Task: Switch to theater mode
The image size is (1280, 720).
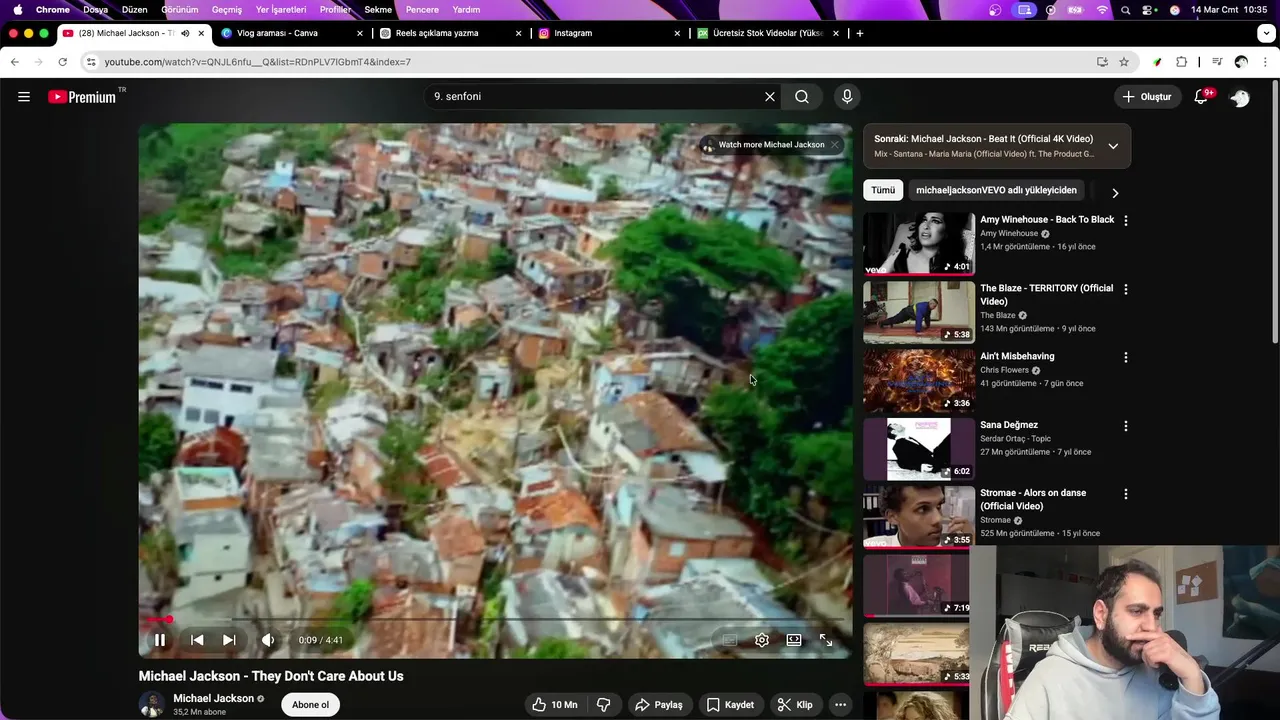Action: coord(794,640)
